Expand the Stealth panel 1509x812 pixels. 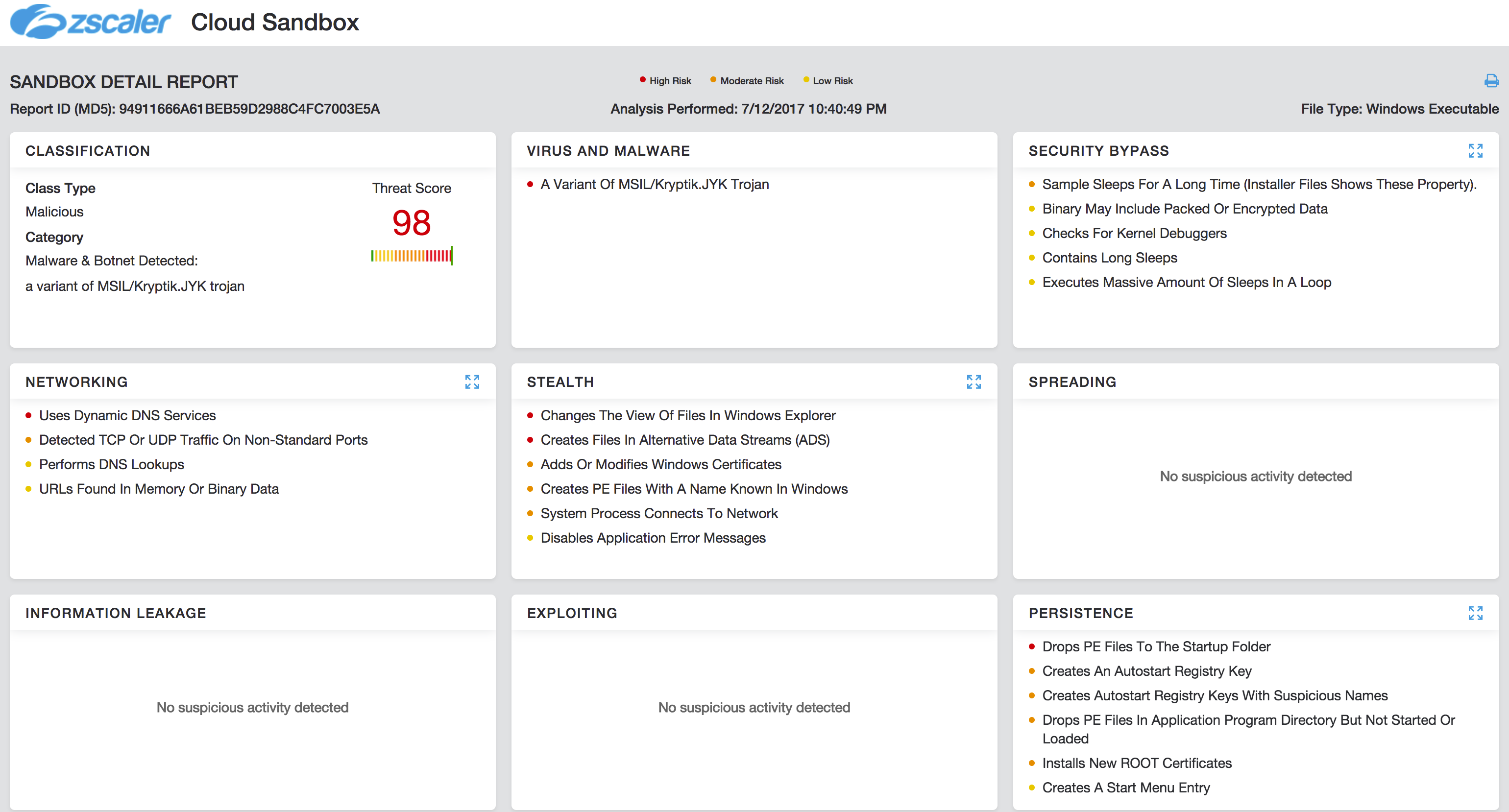pyautogui.click(x=973, y=382)
